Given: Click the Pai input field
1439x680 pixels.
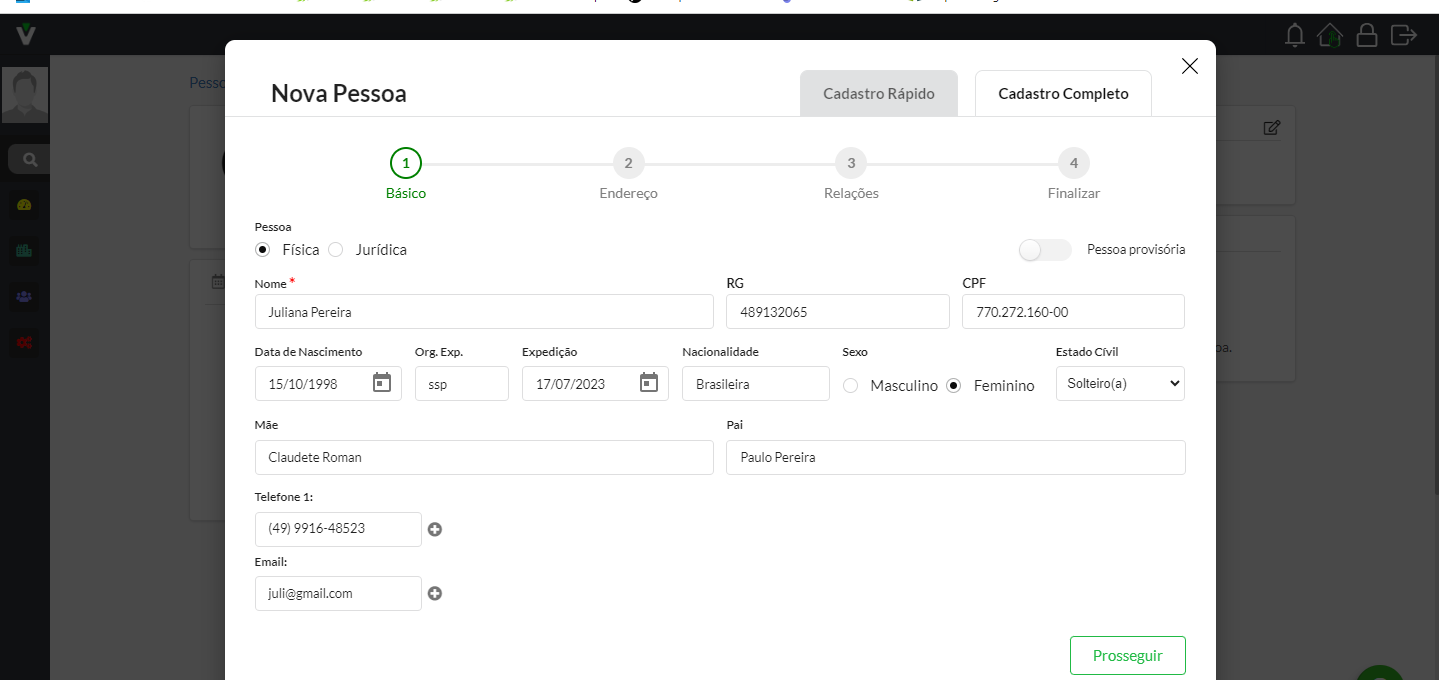Looking at the screenshot, I should point(956,457).
